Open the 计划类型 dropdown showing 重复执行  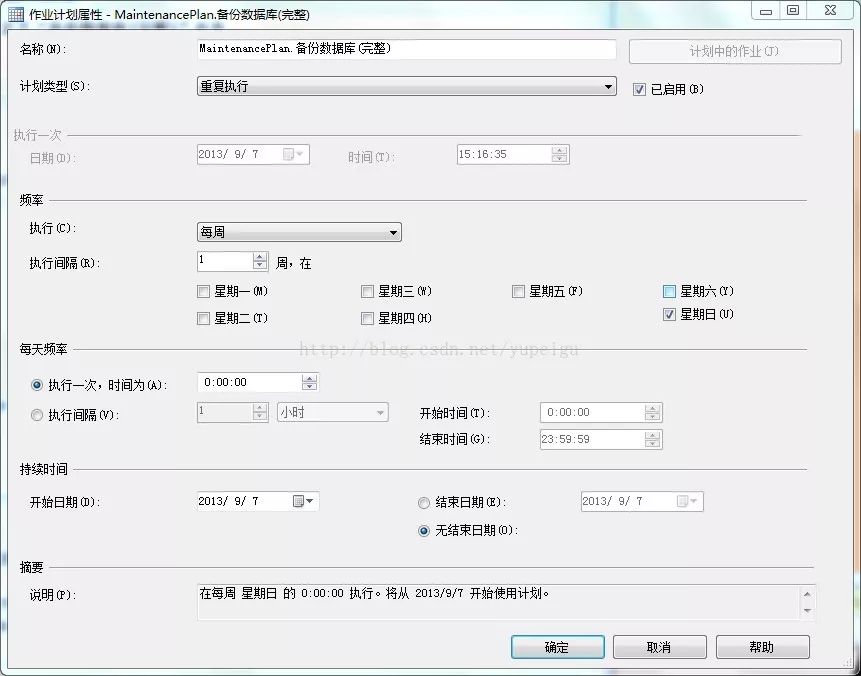pos(406,87)
